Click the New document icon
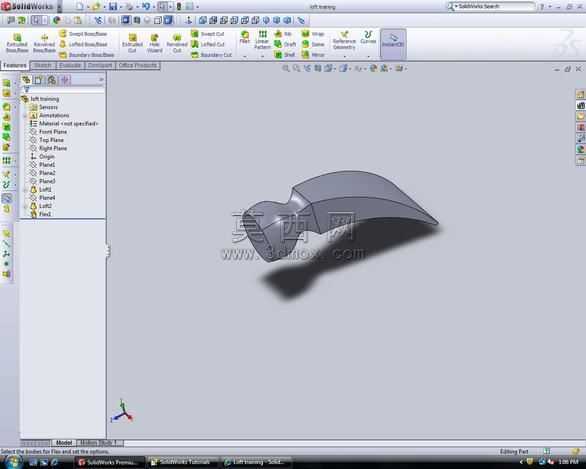 [80, 6]
